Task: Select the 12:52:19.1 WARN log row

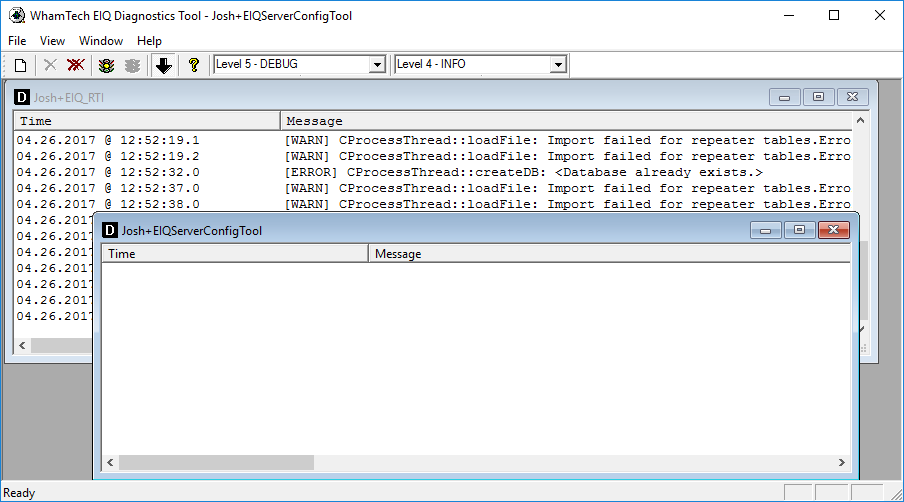Action: (x=433, y=140)
